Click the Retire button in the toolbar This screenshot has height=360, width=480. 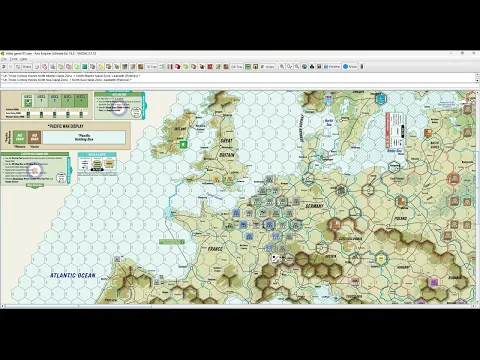pos(27,67)
